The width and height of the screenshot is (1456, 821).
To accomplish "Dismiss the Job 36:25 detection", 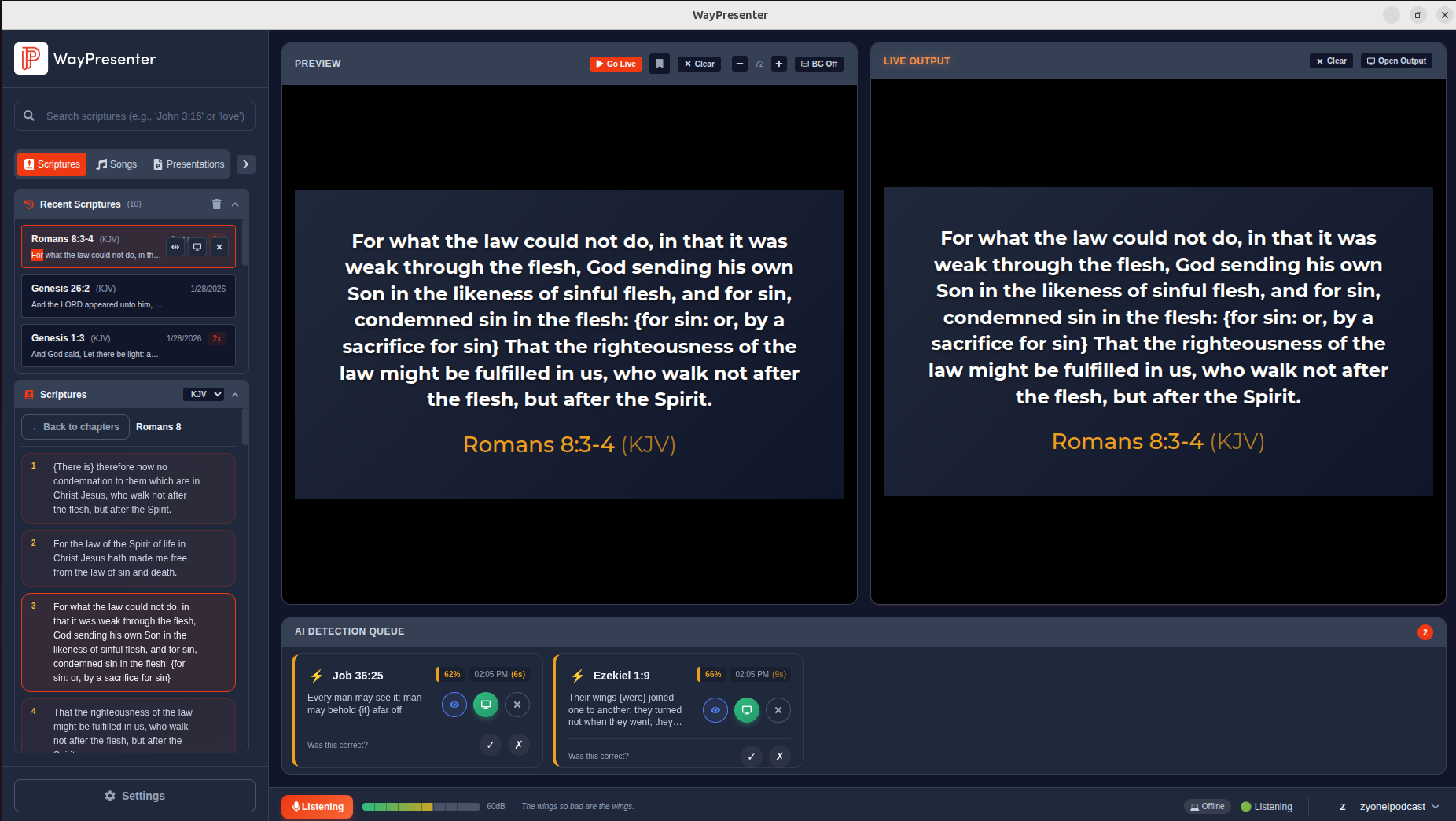I will pyautogui.click(x=517, y=705).
